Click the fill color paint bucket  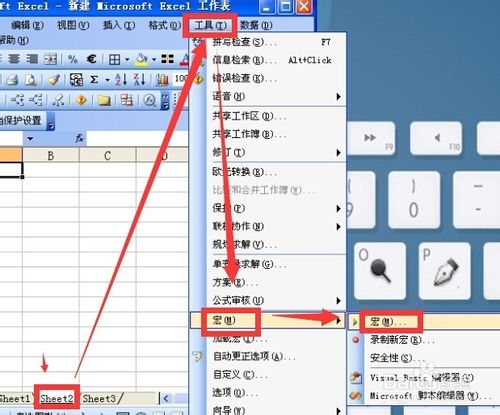(142, 60)
